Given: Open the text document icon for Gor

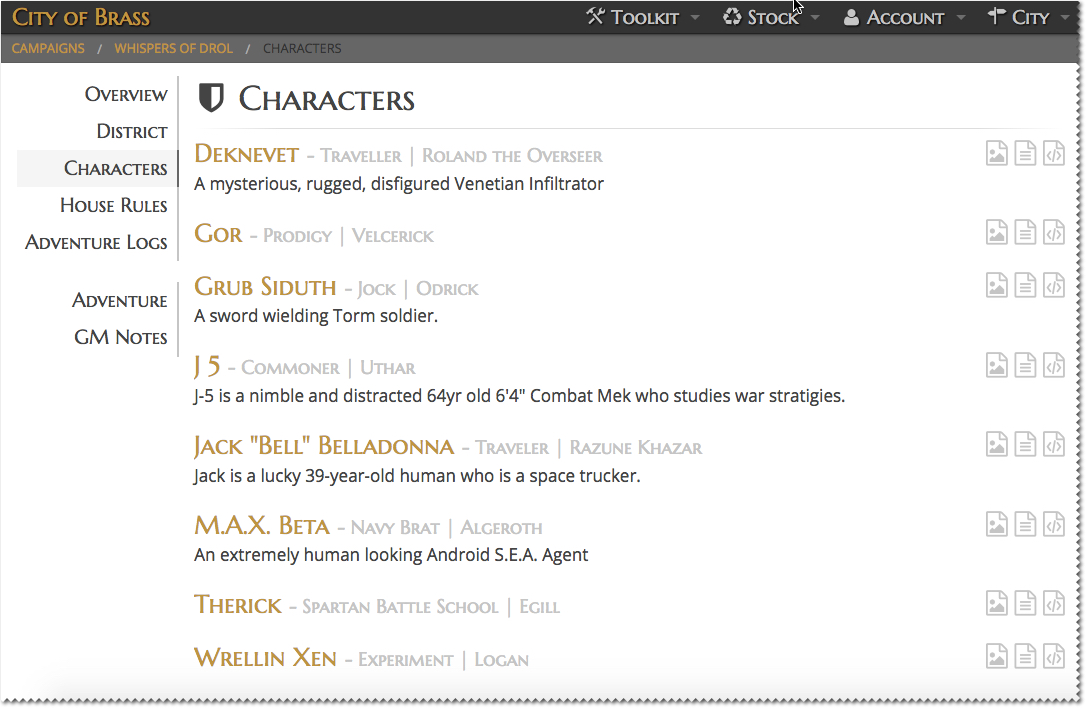Looking at the screenshot, I should point(1025,233).
